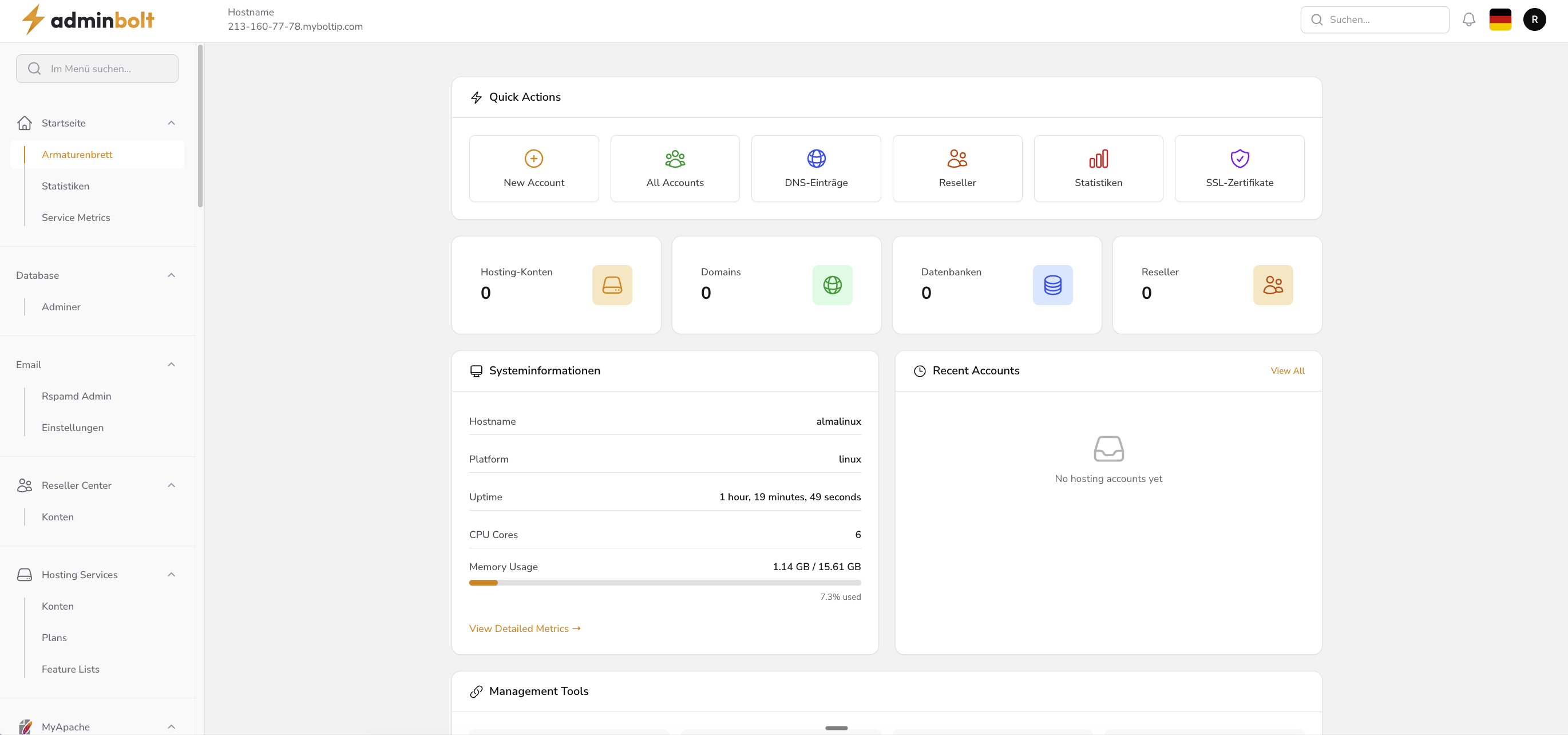This screenshot has width=1568, height=735.
Task: Click the All Accounts icon
Action: click(x=675, y=159)
